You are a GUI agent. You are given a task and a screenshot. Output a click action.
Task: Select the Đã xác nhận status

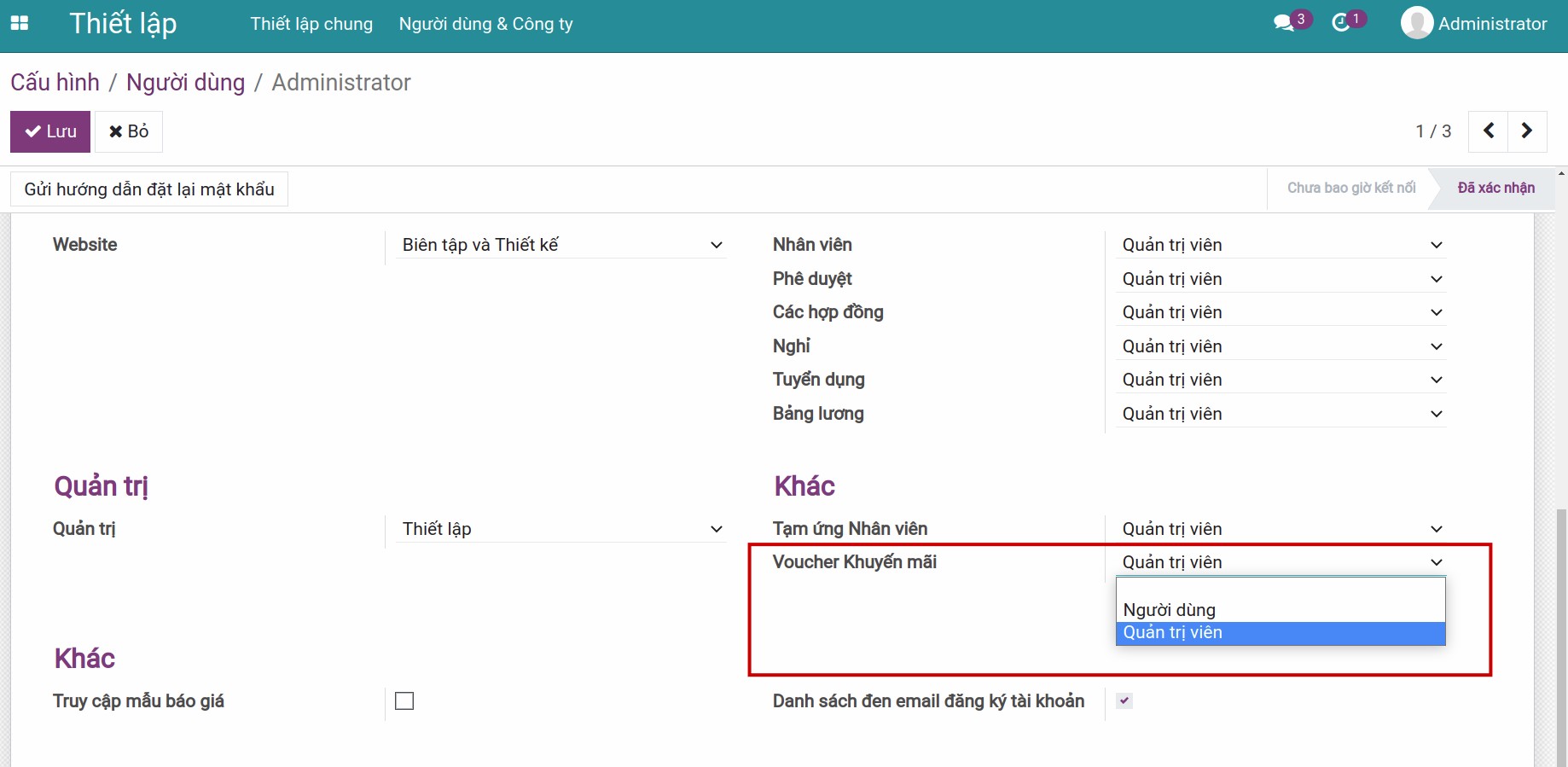pyautogui.click(x=1496, y=188)
